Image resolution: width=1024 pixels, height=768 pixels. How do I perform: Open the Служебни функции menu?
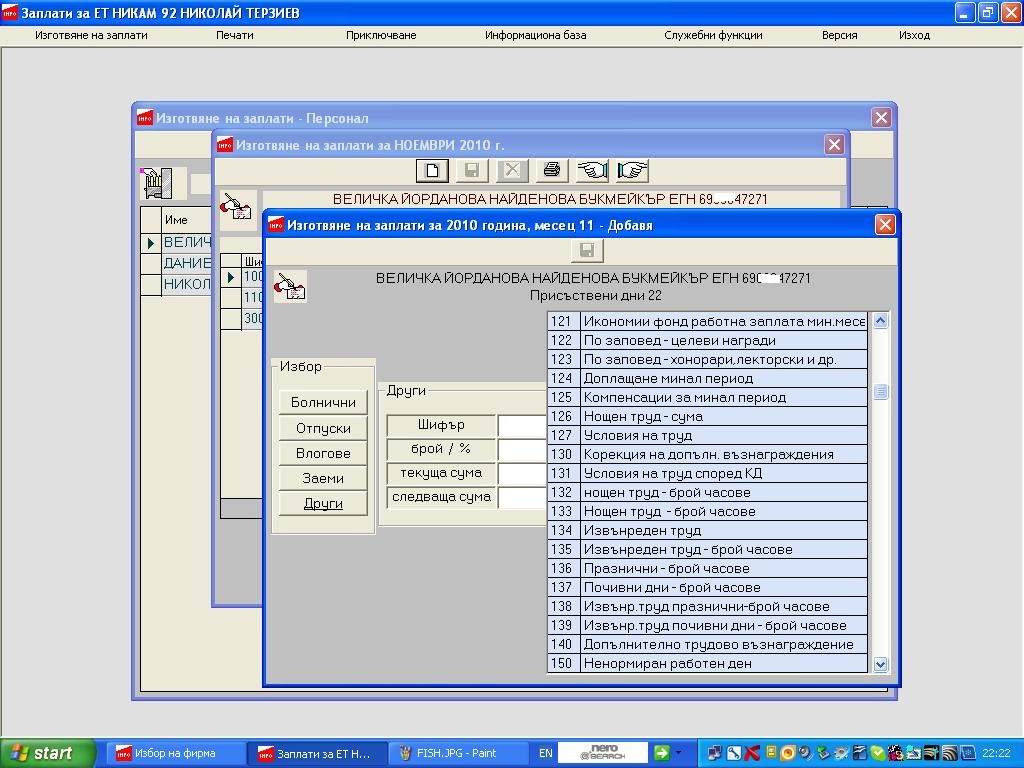pyautogui.click(x=713, y=35)
